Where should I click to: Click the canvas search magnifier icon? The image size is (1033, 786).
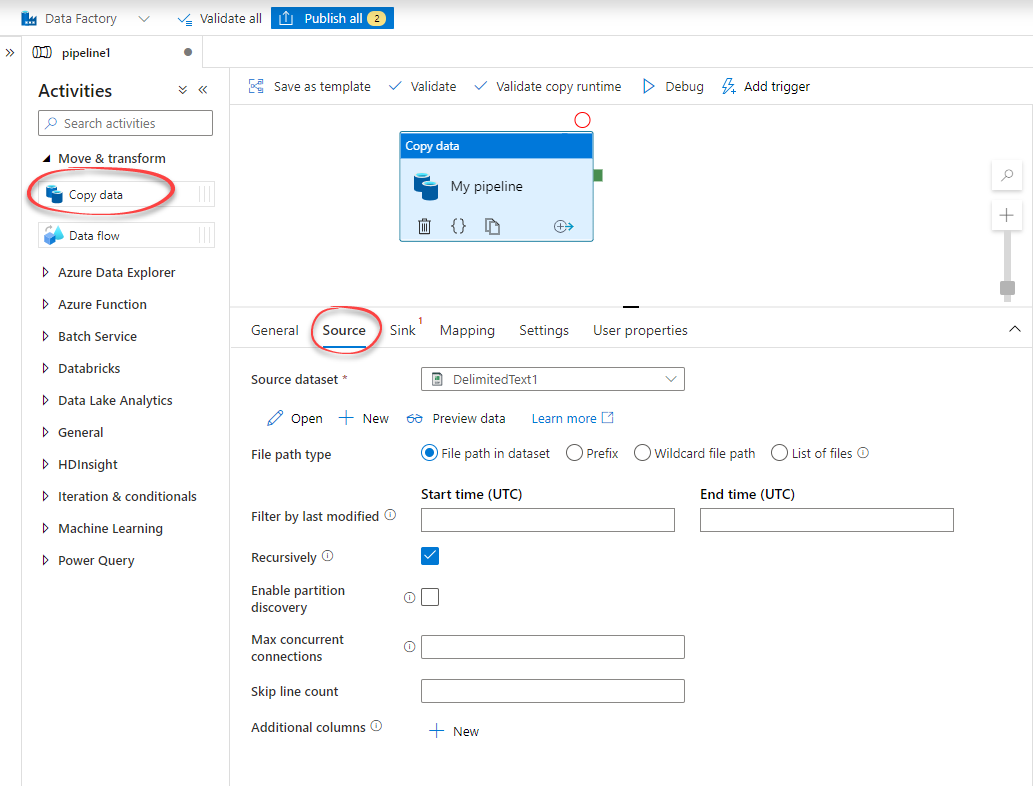point(1007,175)
